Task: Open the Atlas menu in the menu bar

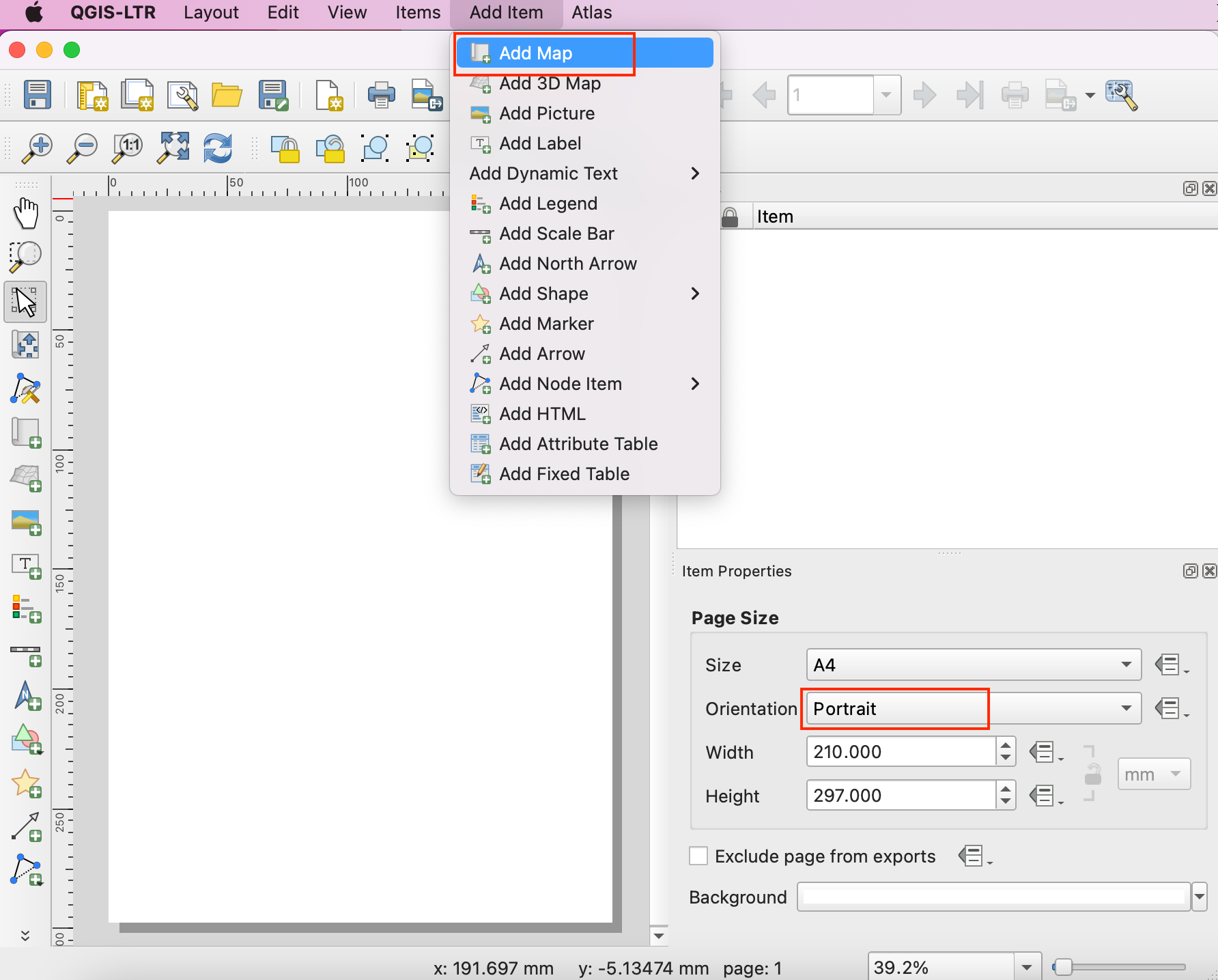Action: [x=591, y=12]
